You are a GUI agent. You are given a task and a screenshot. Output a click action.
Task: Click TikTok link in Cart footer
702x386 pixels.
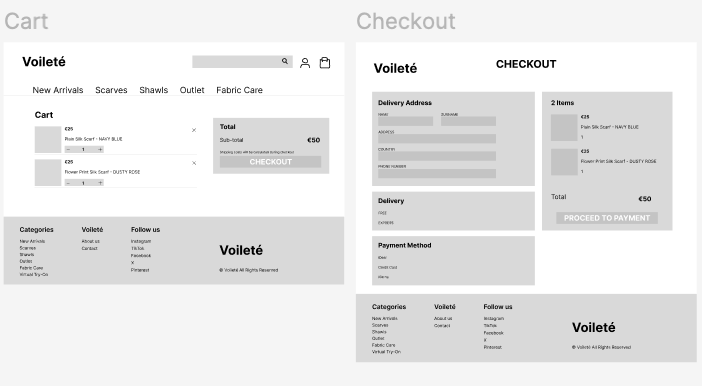tap(137, 249)
